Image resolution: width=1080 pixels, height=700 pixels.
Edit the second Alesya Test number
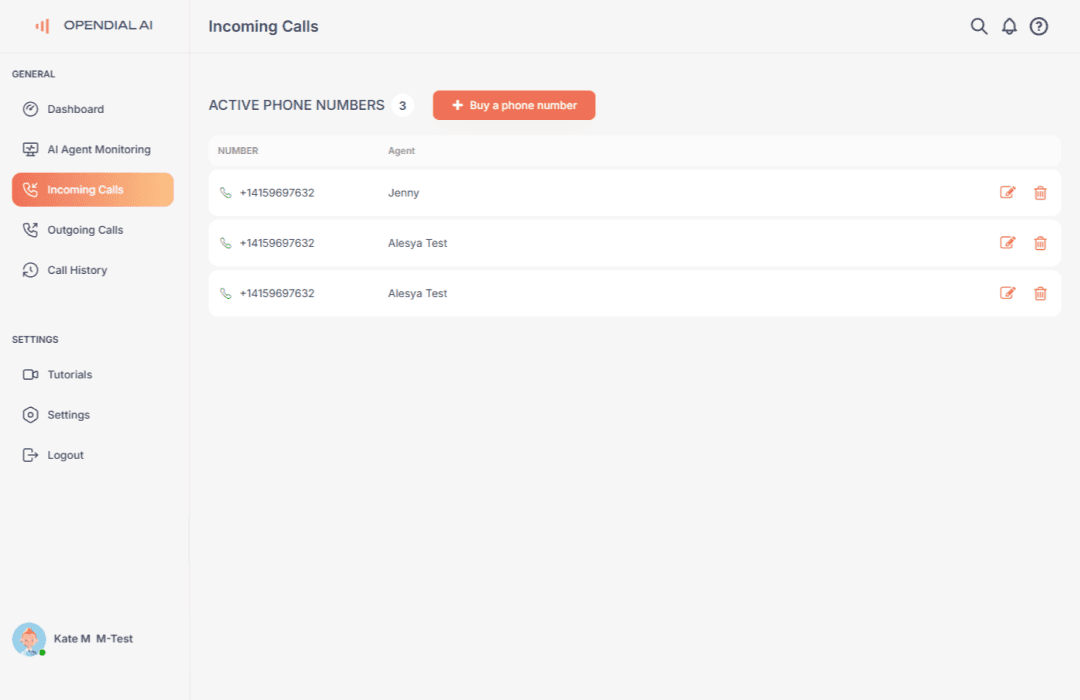(x=1008, y=242)
